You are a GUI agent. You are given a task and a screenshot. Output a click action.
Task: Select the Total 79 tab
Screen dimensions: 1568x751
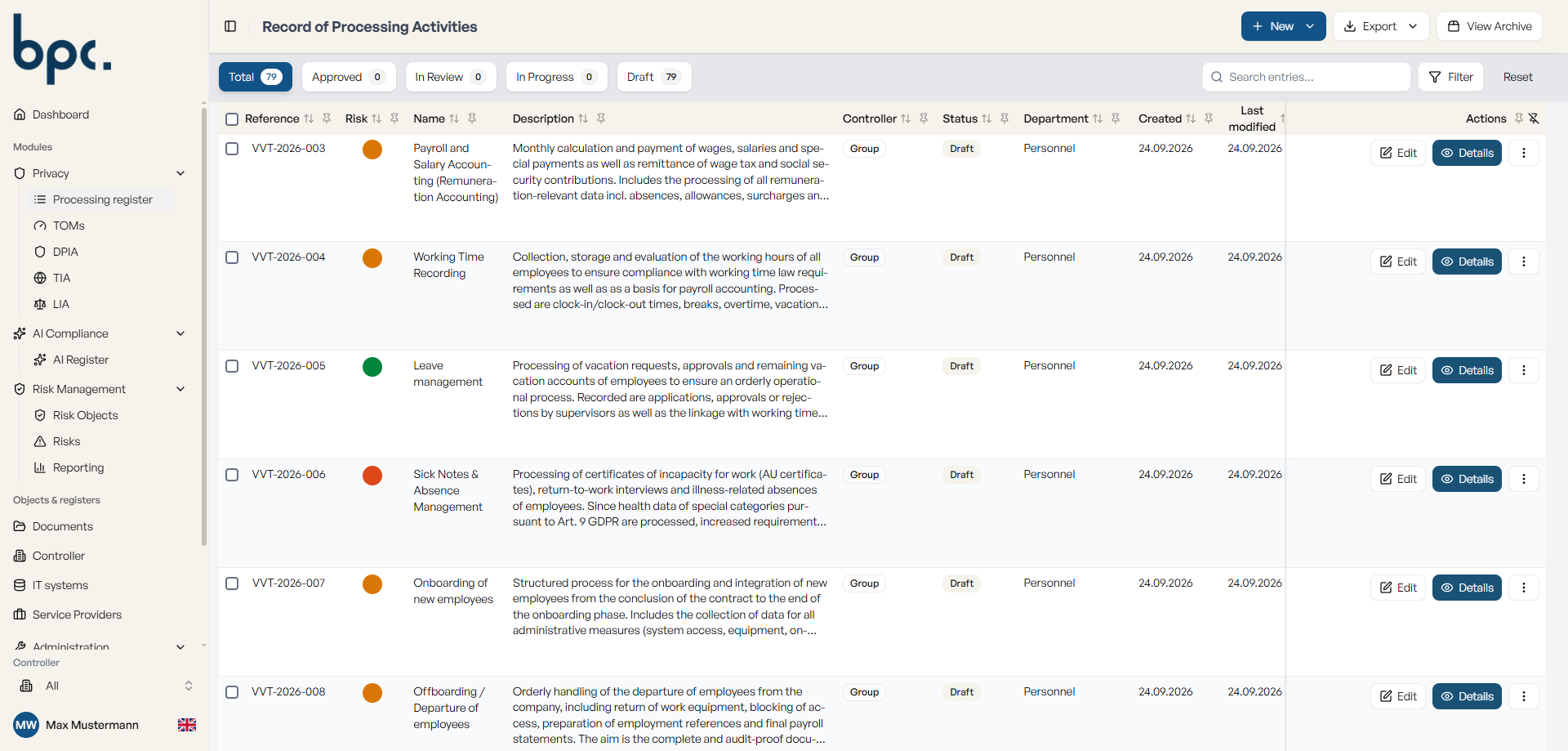click(256, 77)
